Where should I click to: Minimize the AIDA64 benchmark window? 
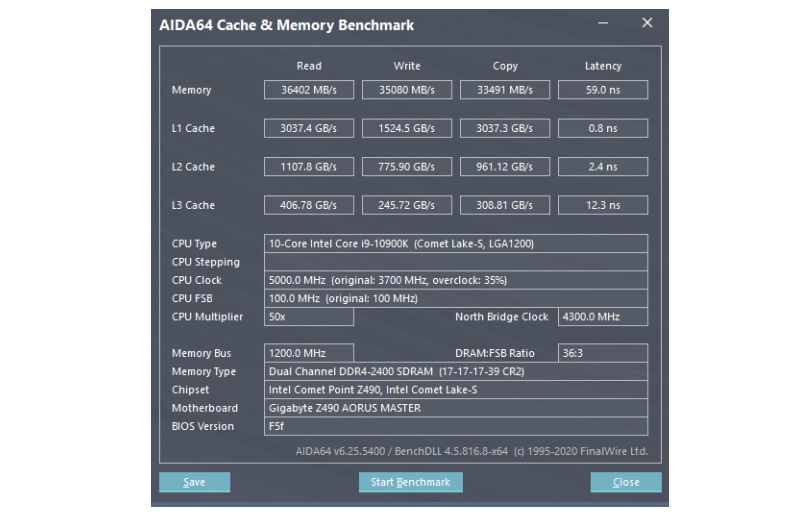coord(603,23)
